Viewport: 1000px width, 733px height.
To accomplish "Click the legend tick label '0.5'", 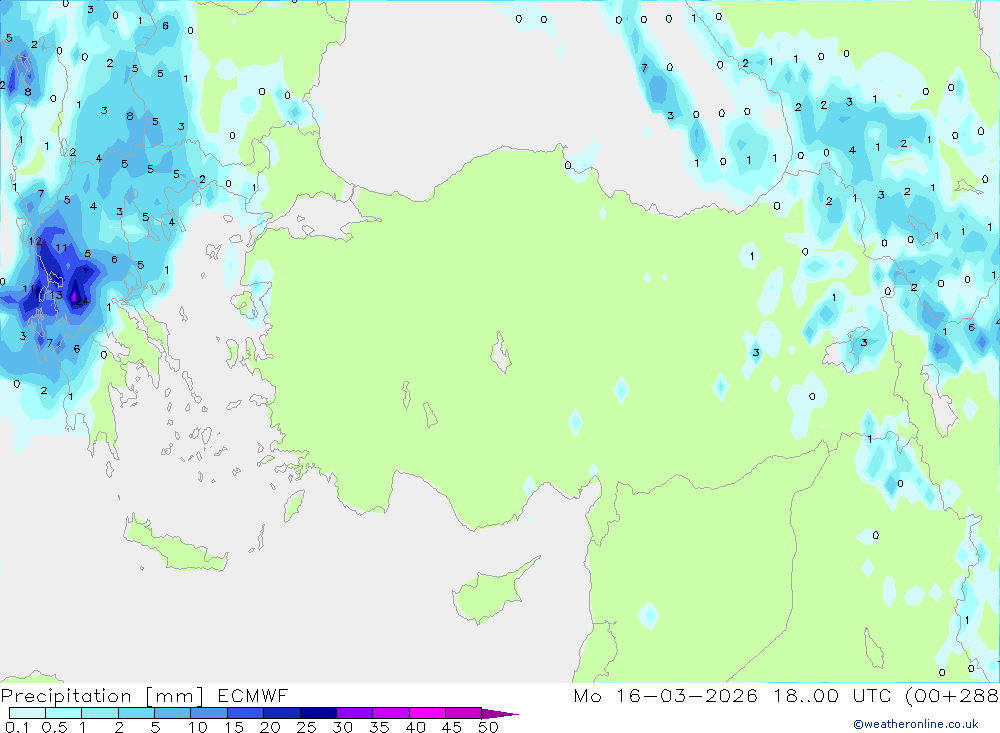I will click(54, 727).
